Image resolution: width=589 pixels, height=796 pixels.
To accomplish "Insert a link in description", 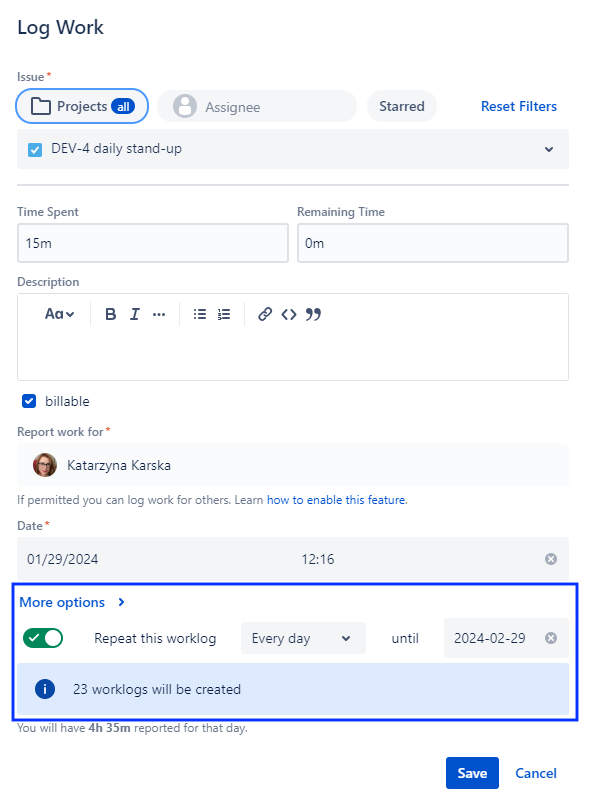I will tap(265, 314).
